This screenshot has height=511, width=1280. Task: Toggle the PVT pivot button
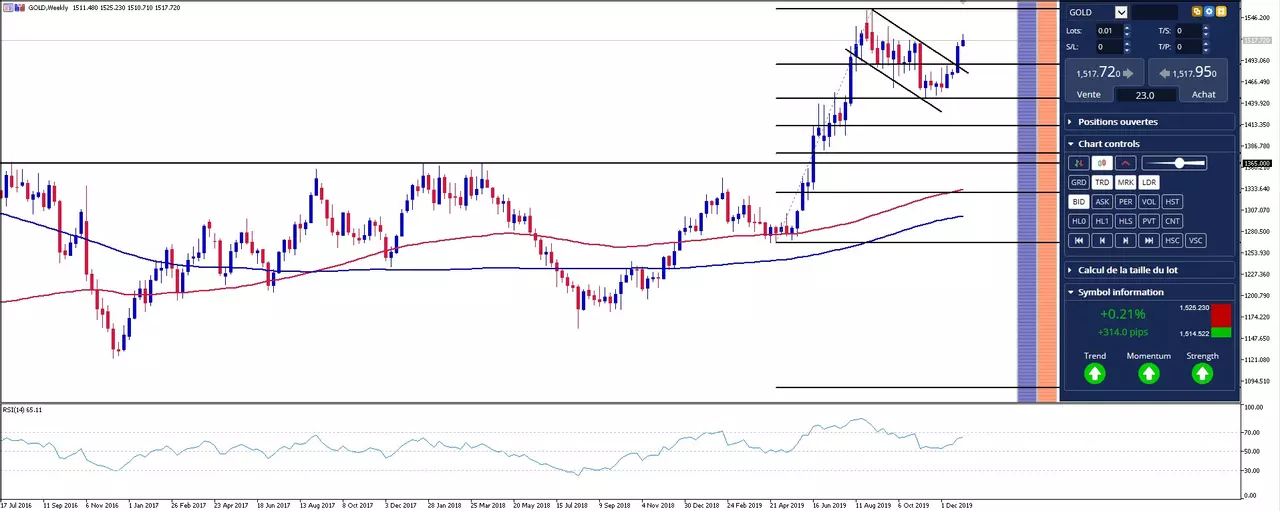click(x=1149, y=221)
